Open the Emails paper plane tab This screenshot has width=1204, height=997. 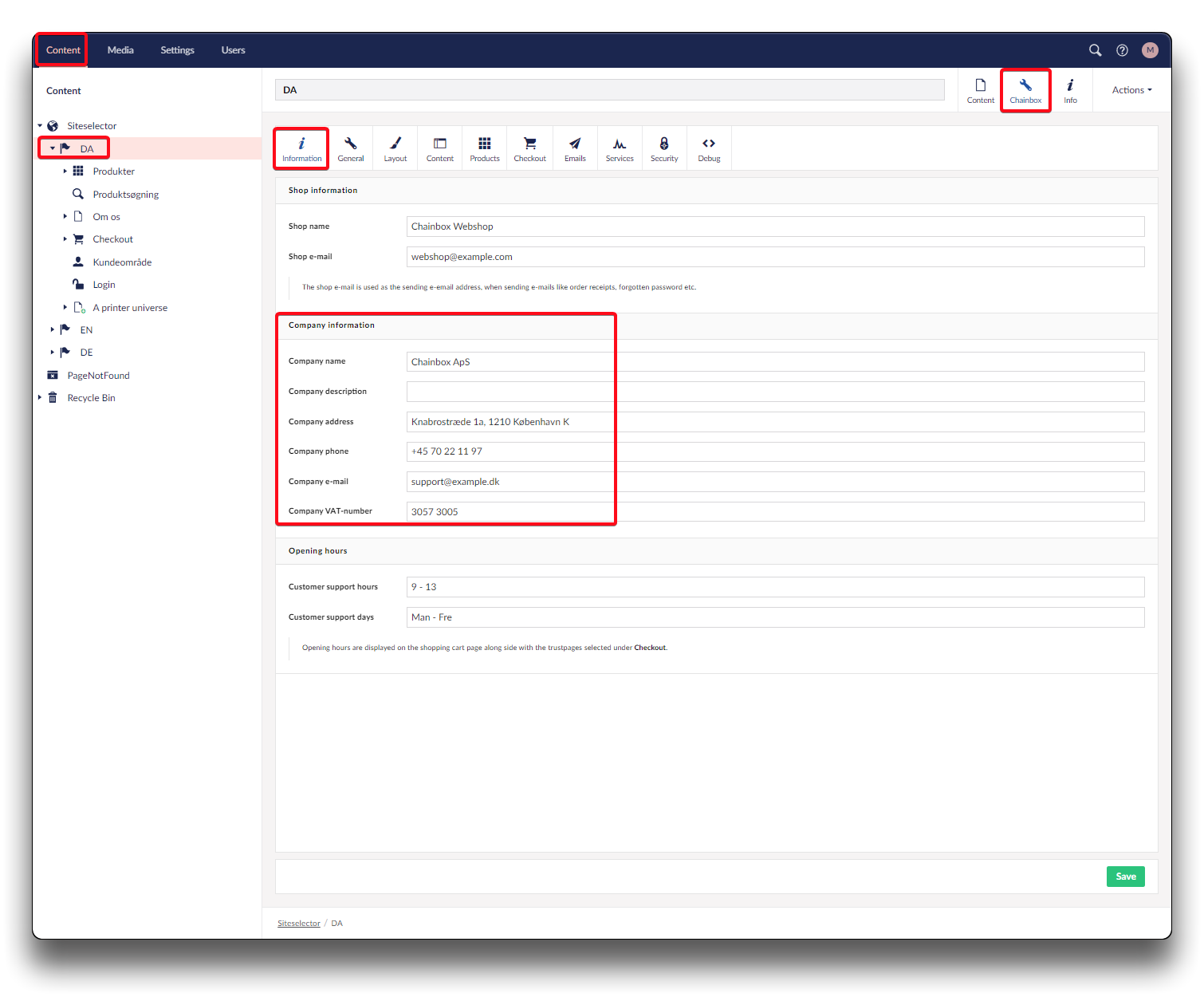pyautogui.click(x=575, y=148)
